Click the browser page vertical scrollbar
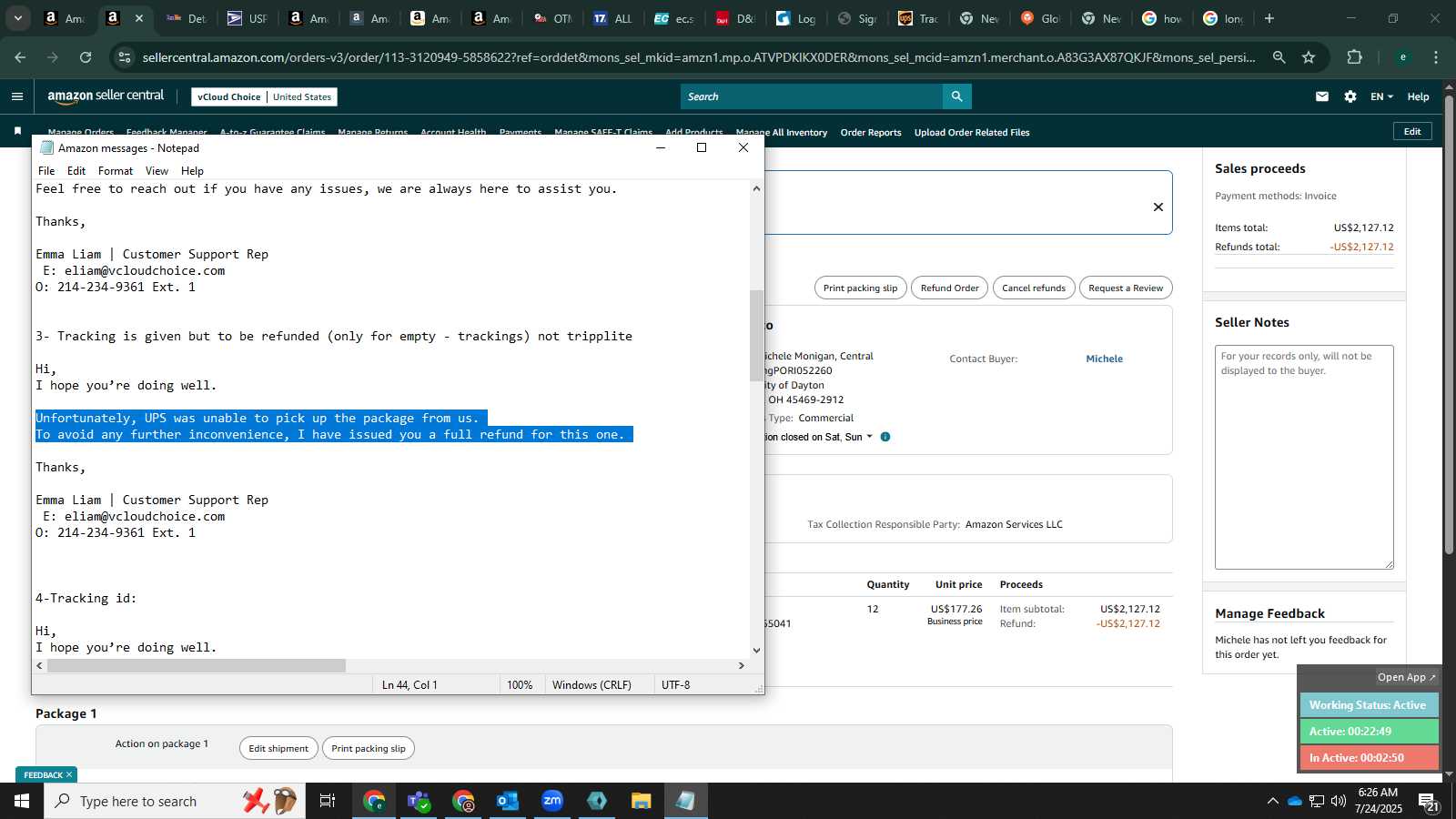Screen dimensions: 1456x819 pos(1449,325)
